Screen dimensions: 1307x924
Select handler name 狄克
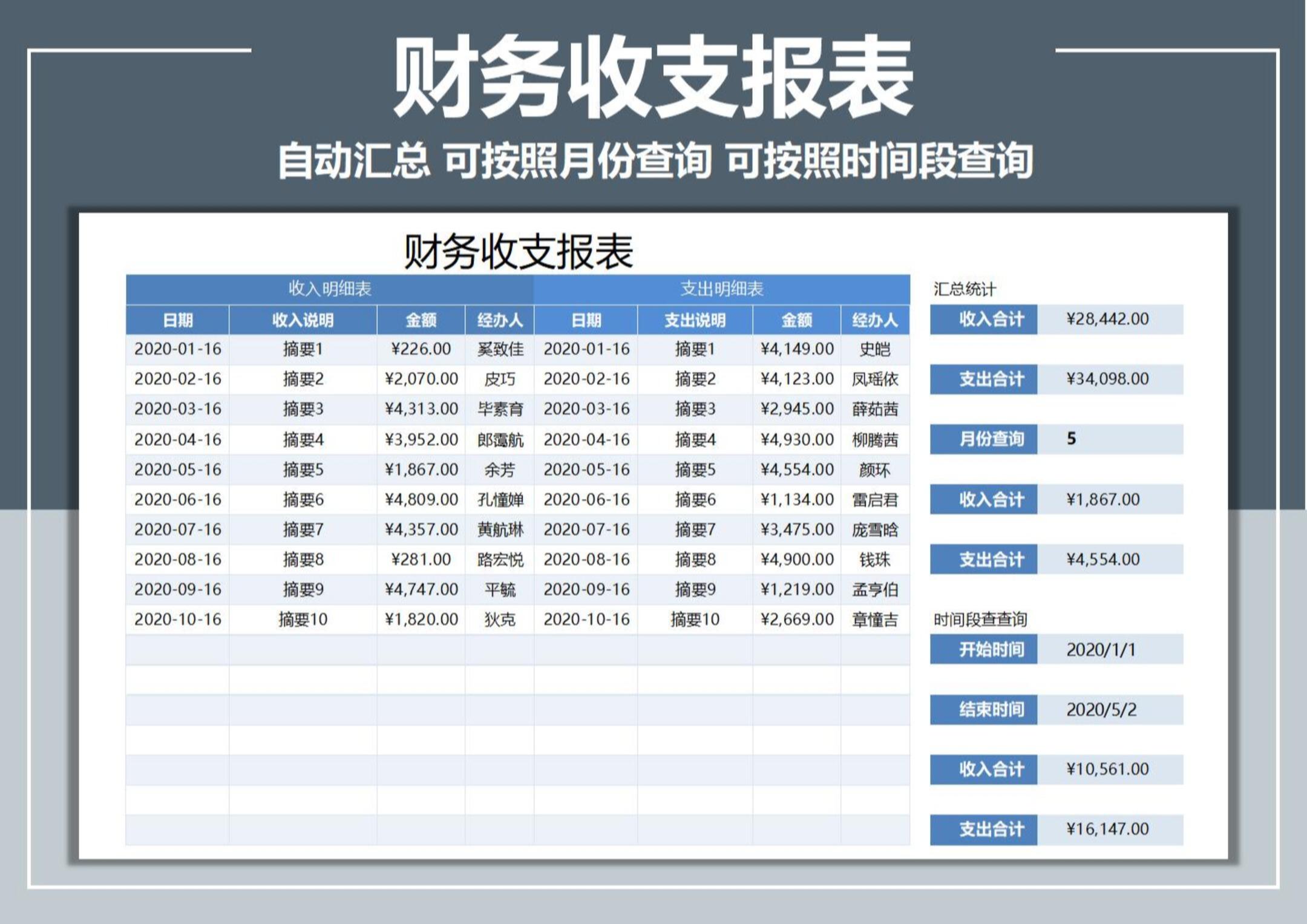(x=500, y=619)
